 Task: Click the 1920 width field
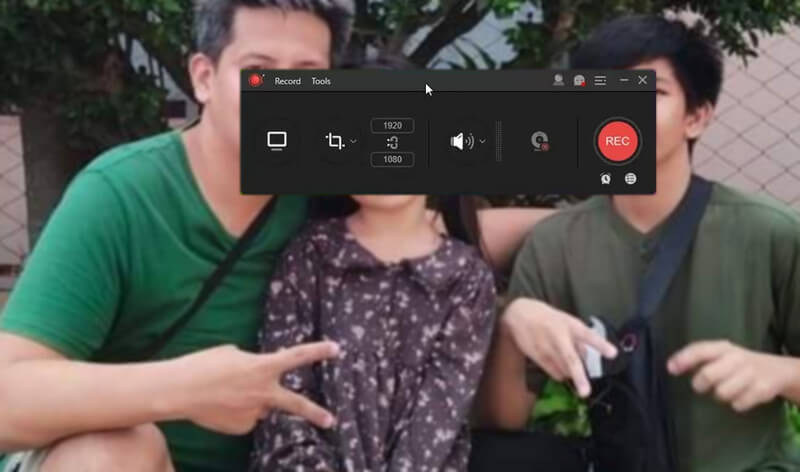(x=392, y=126)
